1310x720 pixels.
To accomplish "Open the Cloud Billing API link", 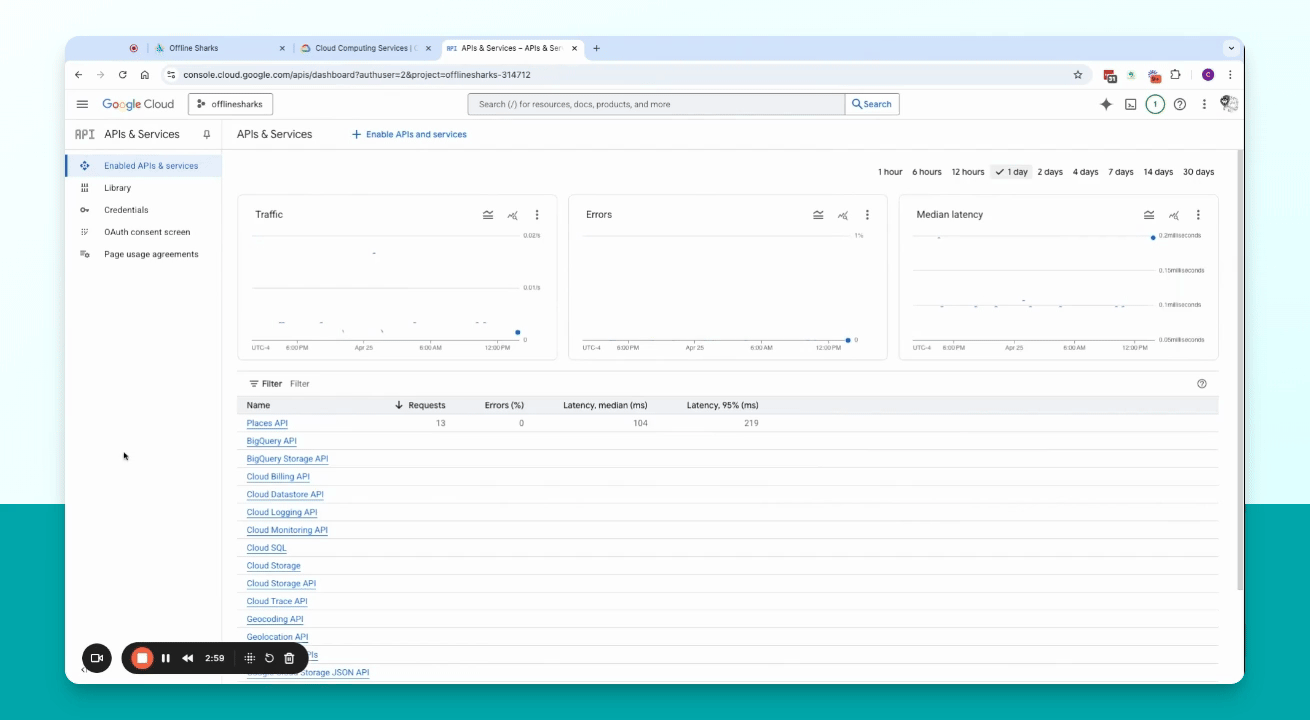I will [278, 477].
